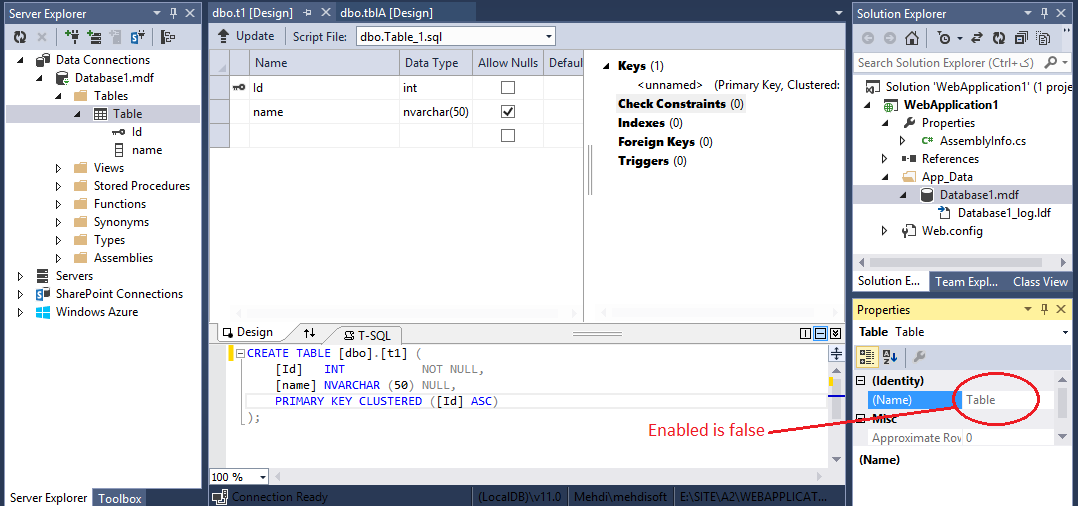
Task: Click the horizontal split icon in designer
Action: tap(820, 333)
